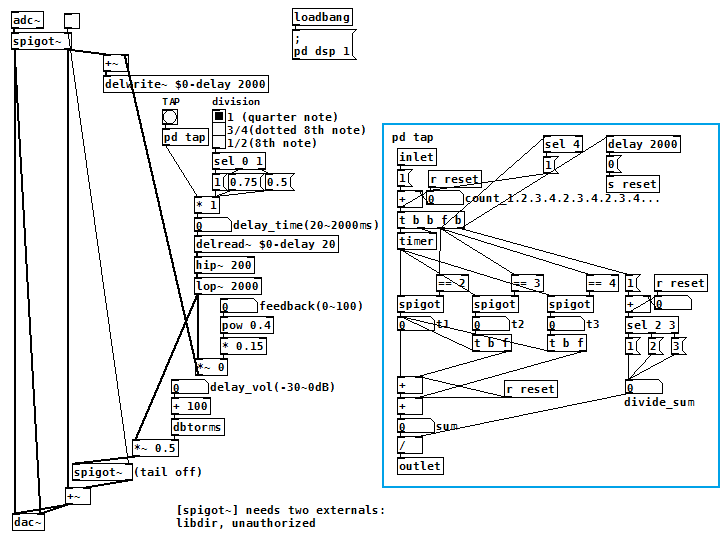Select the lop~ 2000 filter object
720x540 pixels.
[x=228, y=286]
